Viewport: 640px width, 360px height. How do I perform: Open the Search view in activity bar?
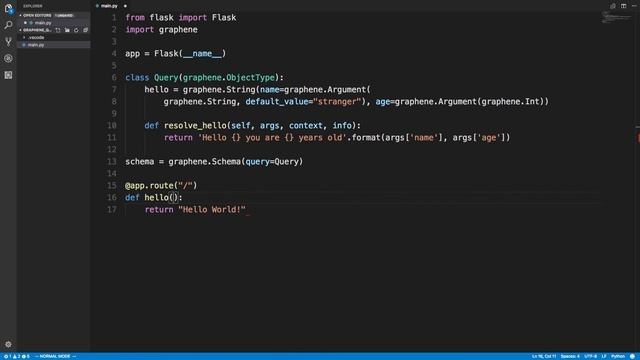coord(8,25)
